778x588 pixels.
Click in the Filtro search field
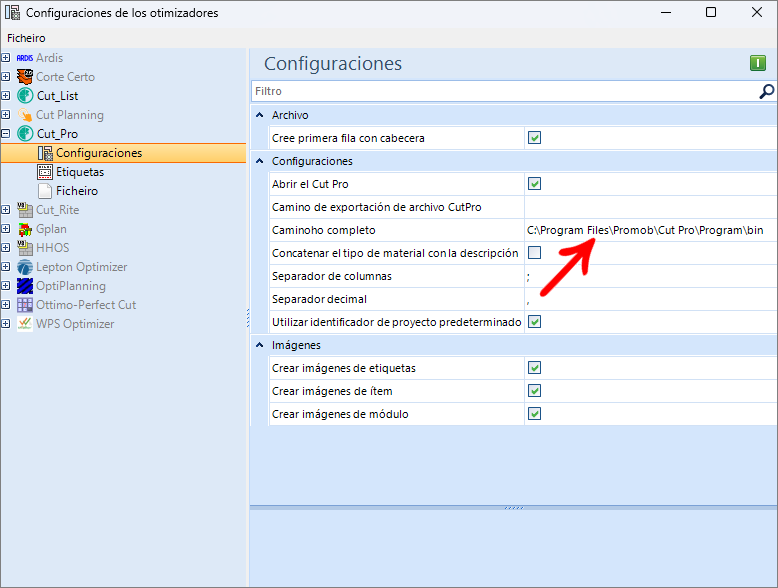coord(504,91)
